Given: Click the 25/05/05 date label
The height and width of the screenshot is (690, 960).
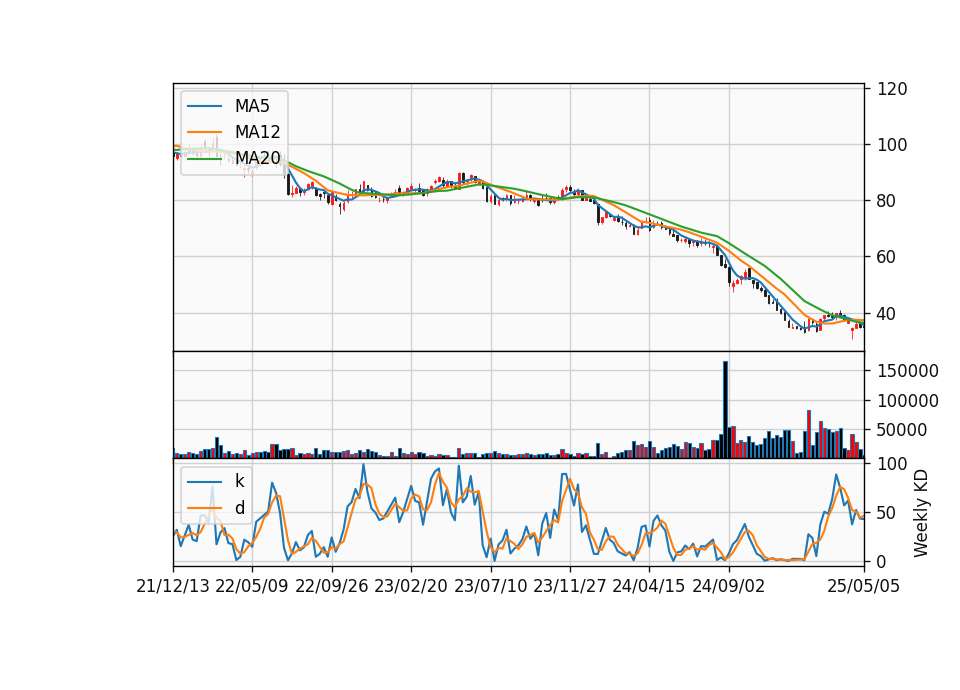Looking at the screenshot, I should [863, 586].
